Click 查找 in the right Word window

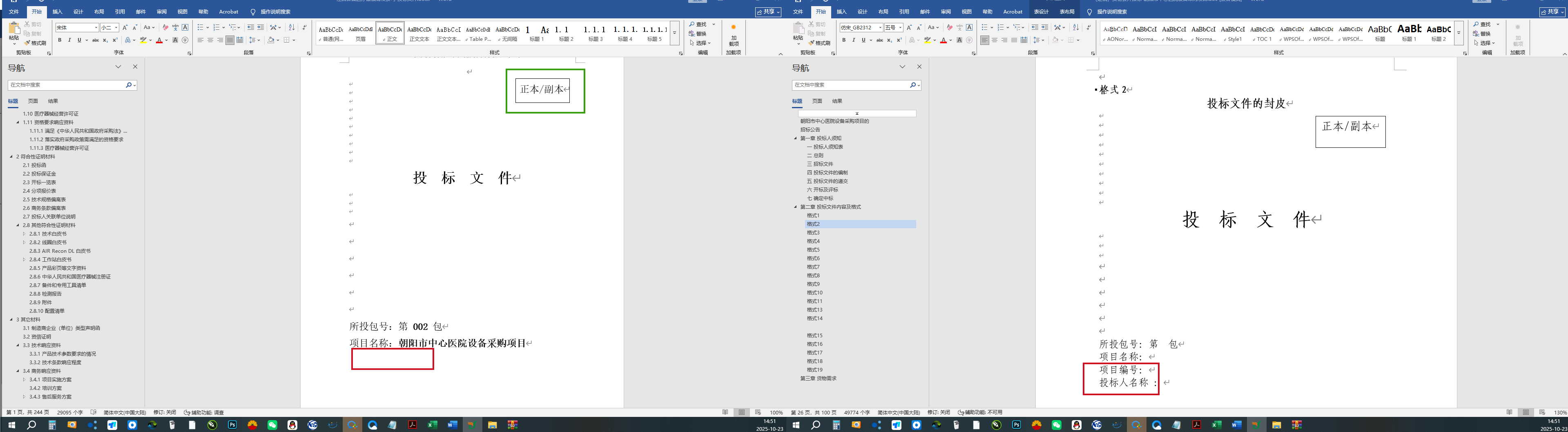[x=1486, y=24]
